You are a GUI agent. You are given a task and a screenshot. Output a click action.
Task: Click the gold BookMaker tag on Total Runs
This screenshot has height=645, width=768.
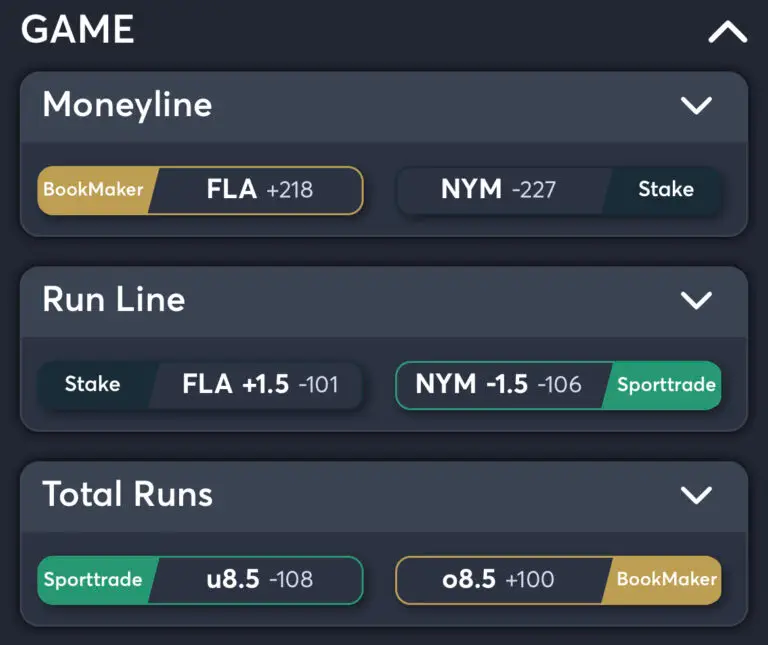tap(666, 580)
